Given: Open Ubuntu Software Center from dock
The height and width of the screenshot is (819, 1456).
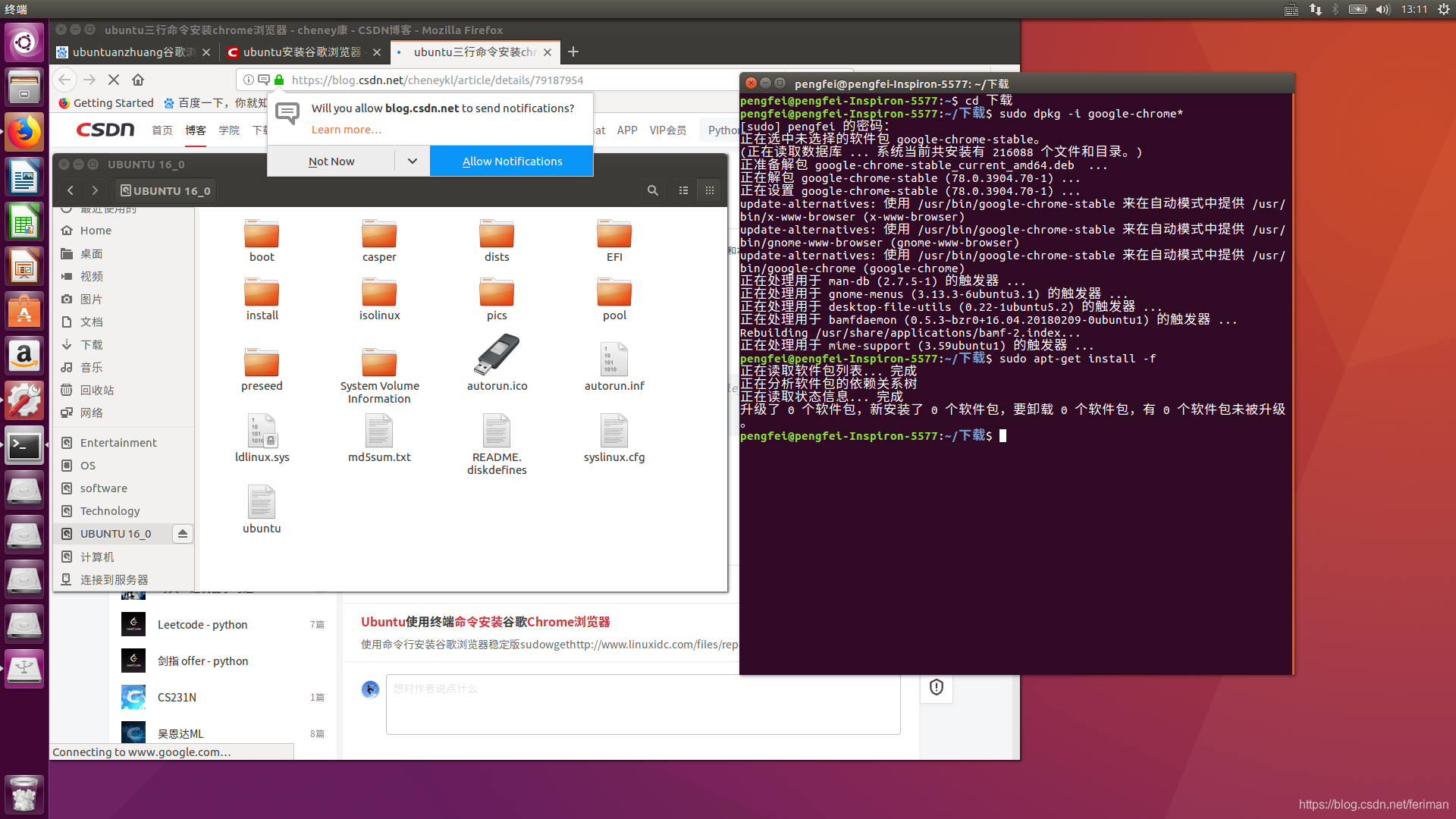Looking at the screenshot, I should click(24, 312).
